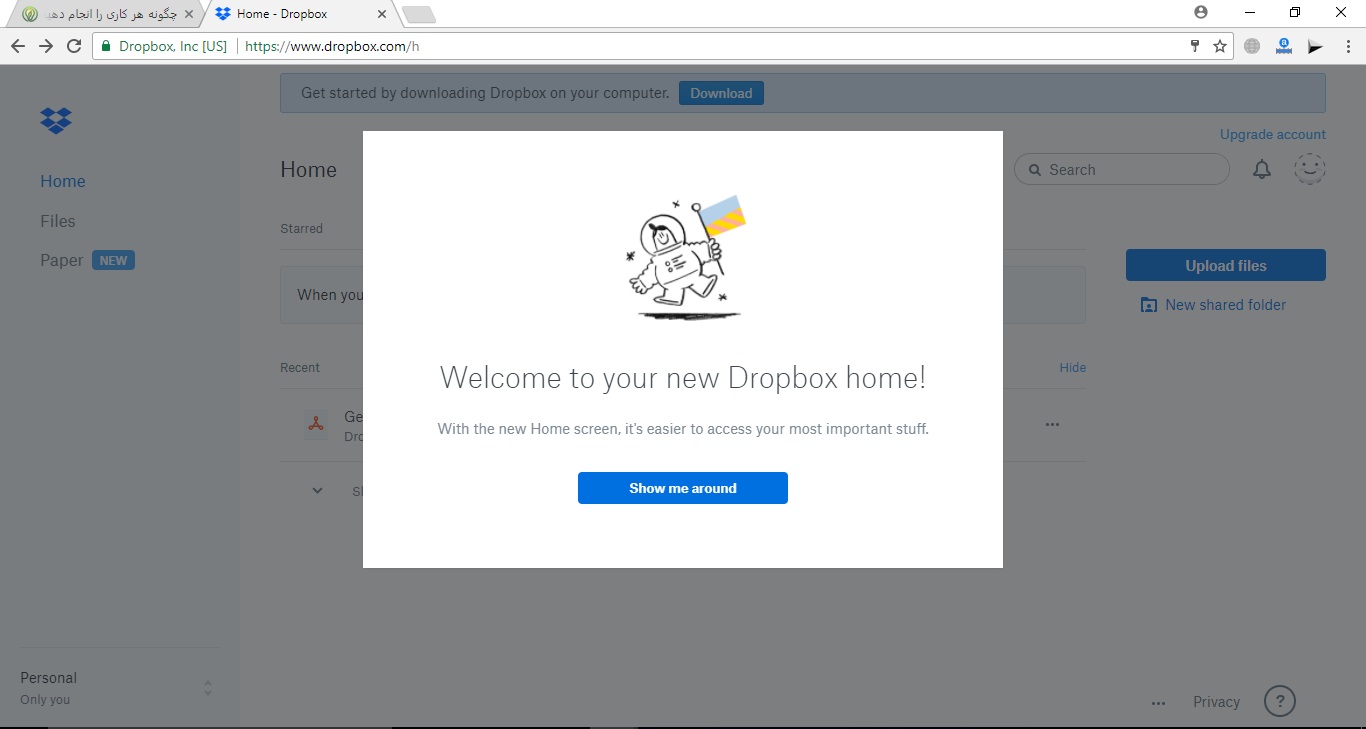The height and width of the screenshot is (729, 1366).
Task: Open the recent file's ellipsis menu
Action: 1052,425
